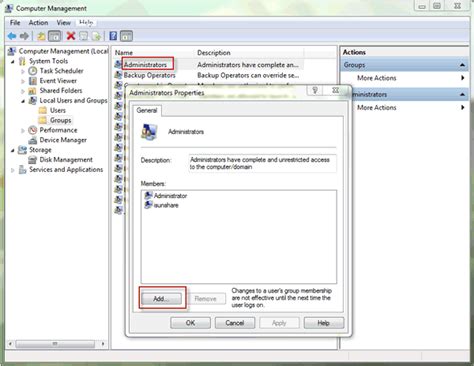Open the Action menu

pos(38,23)
